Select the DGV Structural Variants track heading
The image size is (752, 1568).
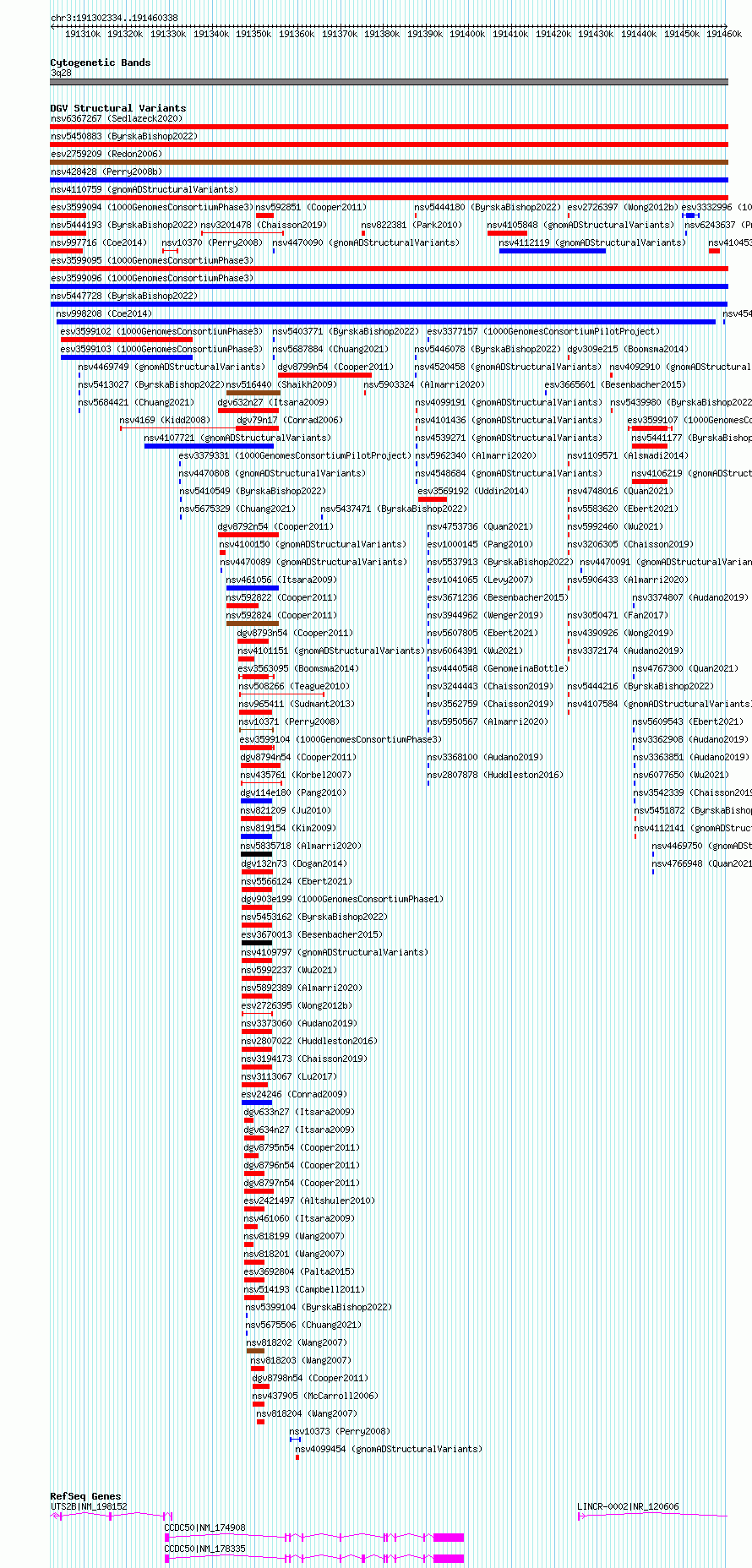[x=118, y=108]
